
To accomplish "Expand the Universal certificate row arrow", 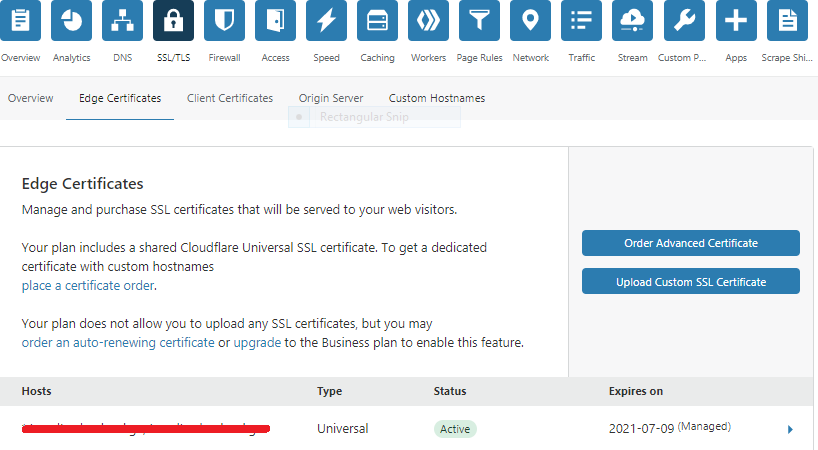I will [790, 429].
